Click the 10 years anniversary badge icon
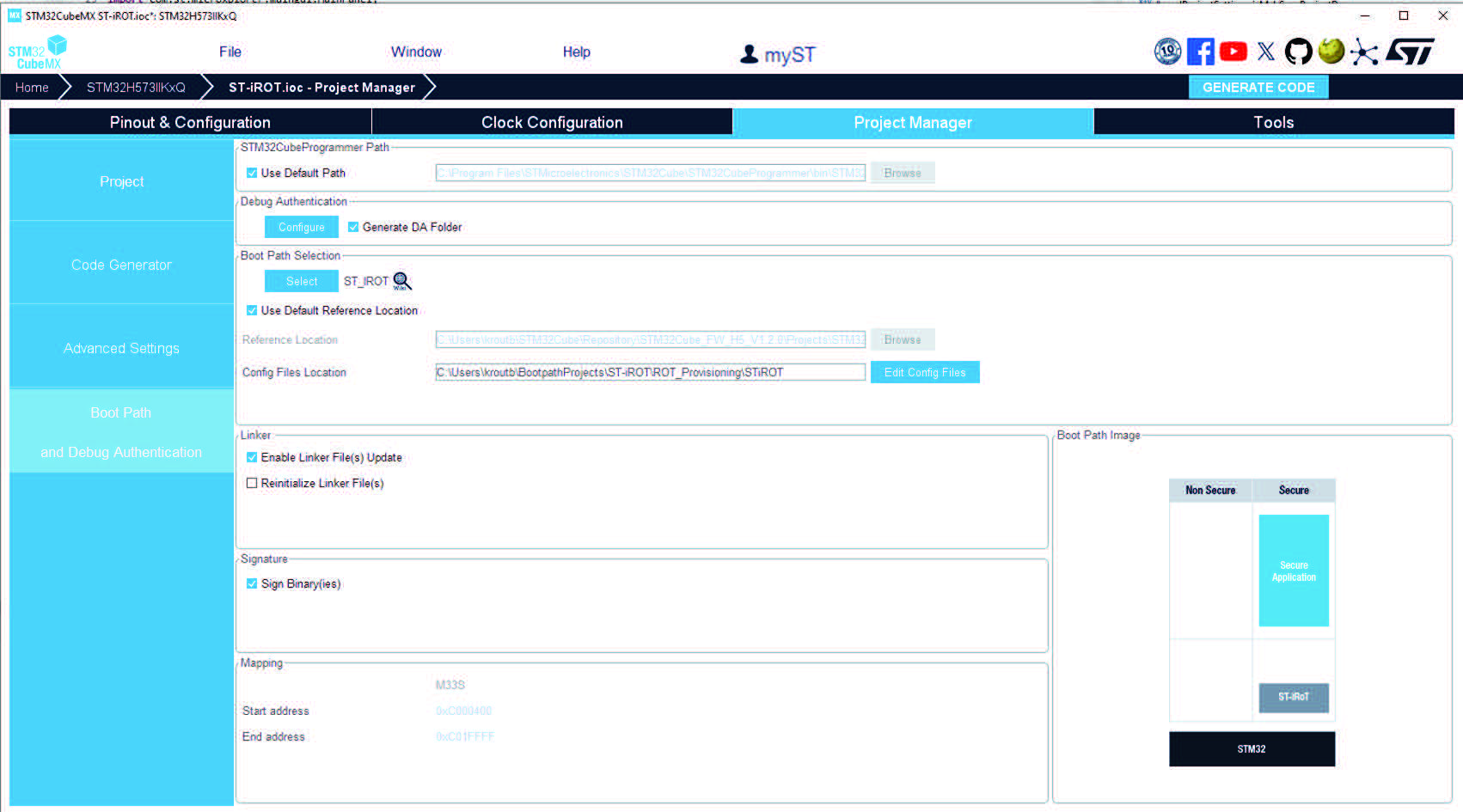 coord(1167,52)
